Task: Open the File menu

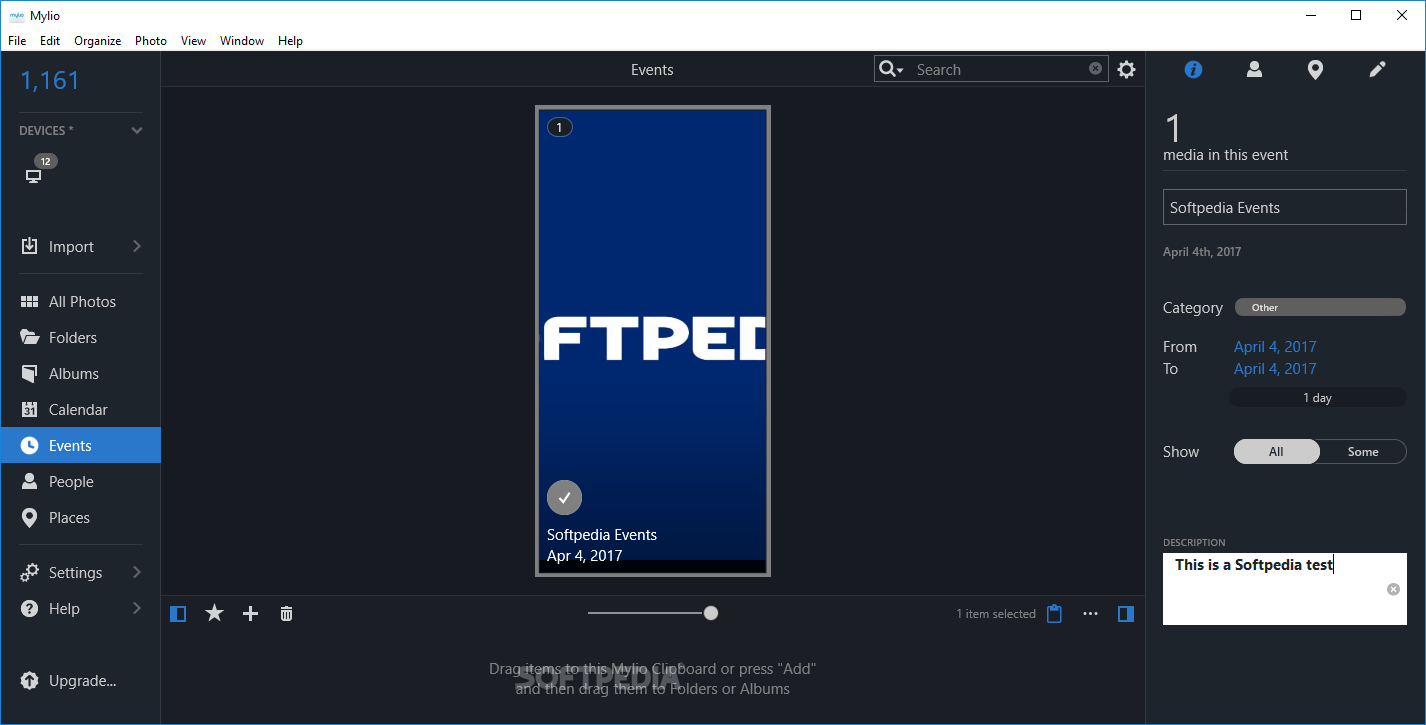Action: tap(17, 41)
